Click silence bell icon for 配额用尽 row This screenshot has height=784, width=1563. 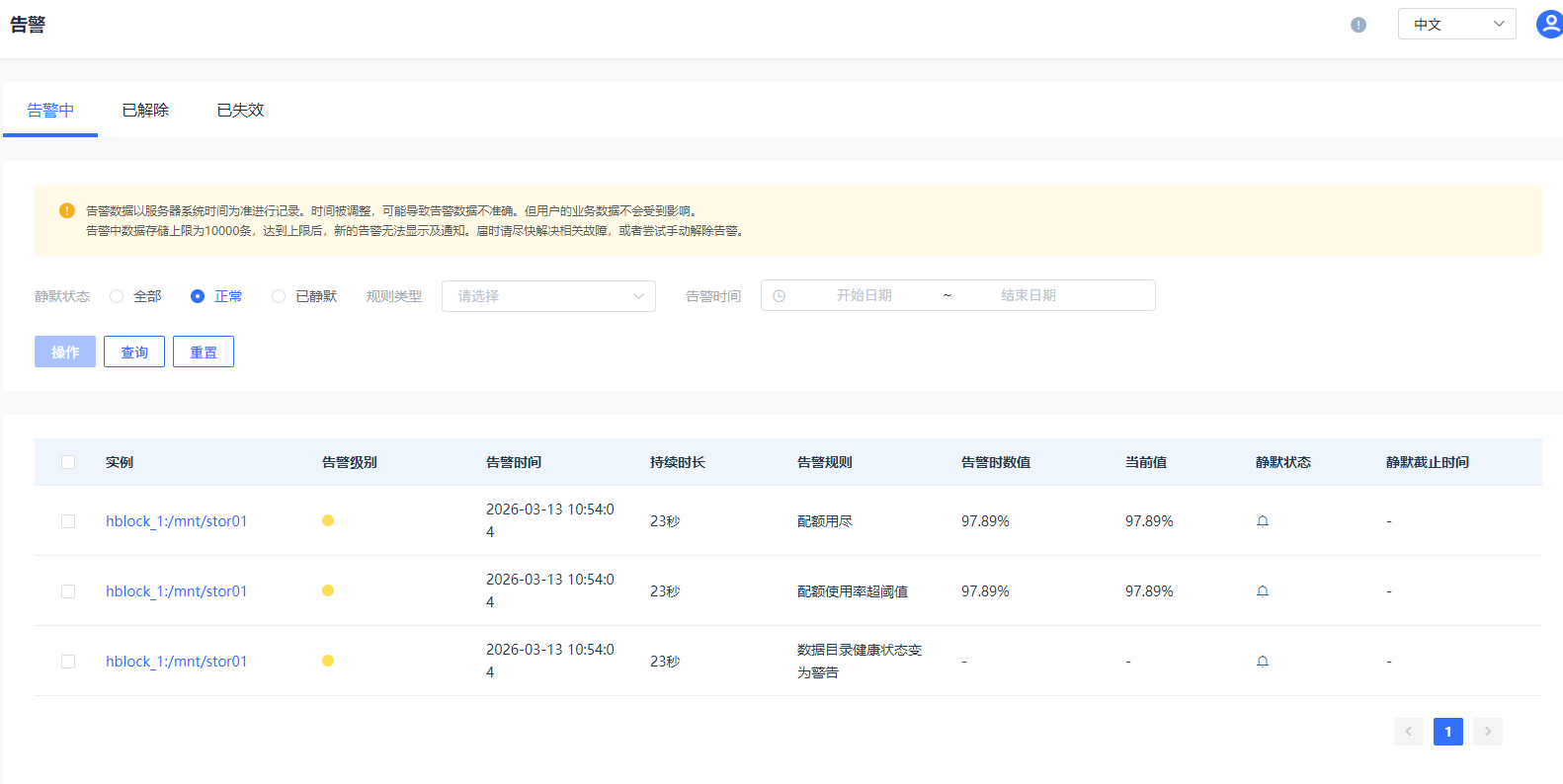point(1263,521)
